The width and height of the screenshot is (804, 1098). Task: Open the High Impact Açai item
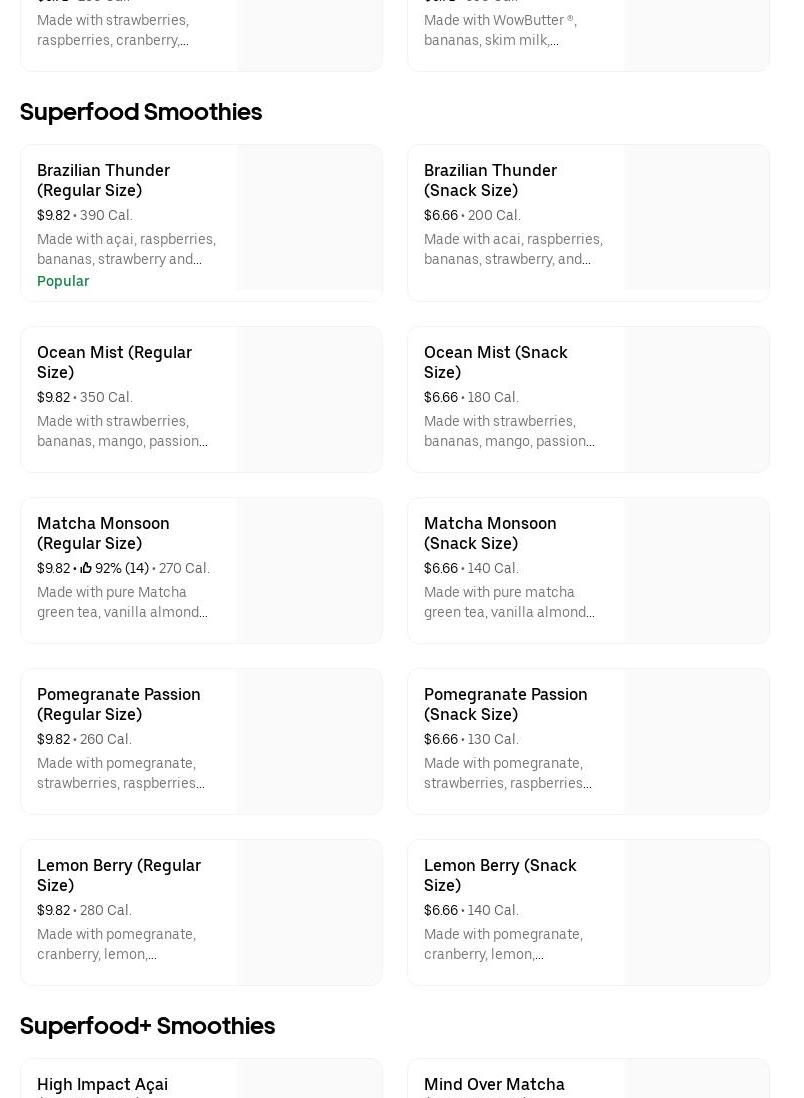coord(102,1084)
